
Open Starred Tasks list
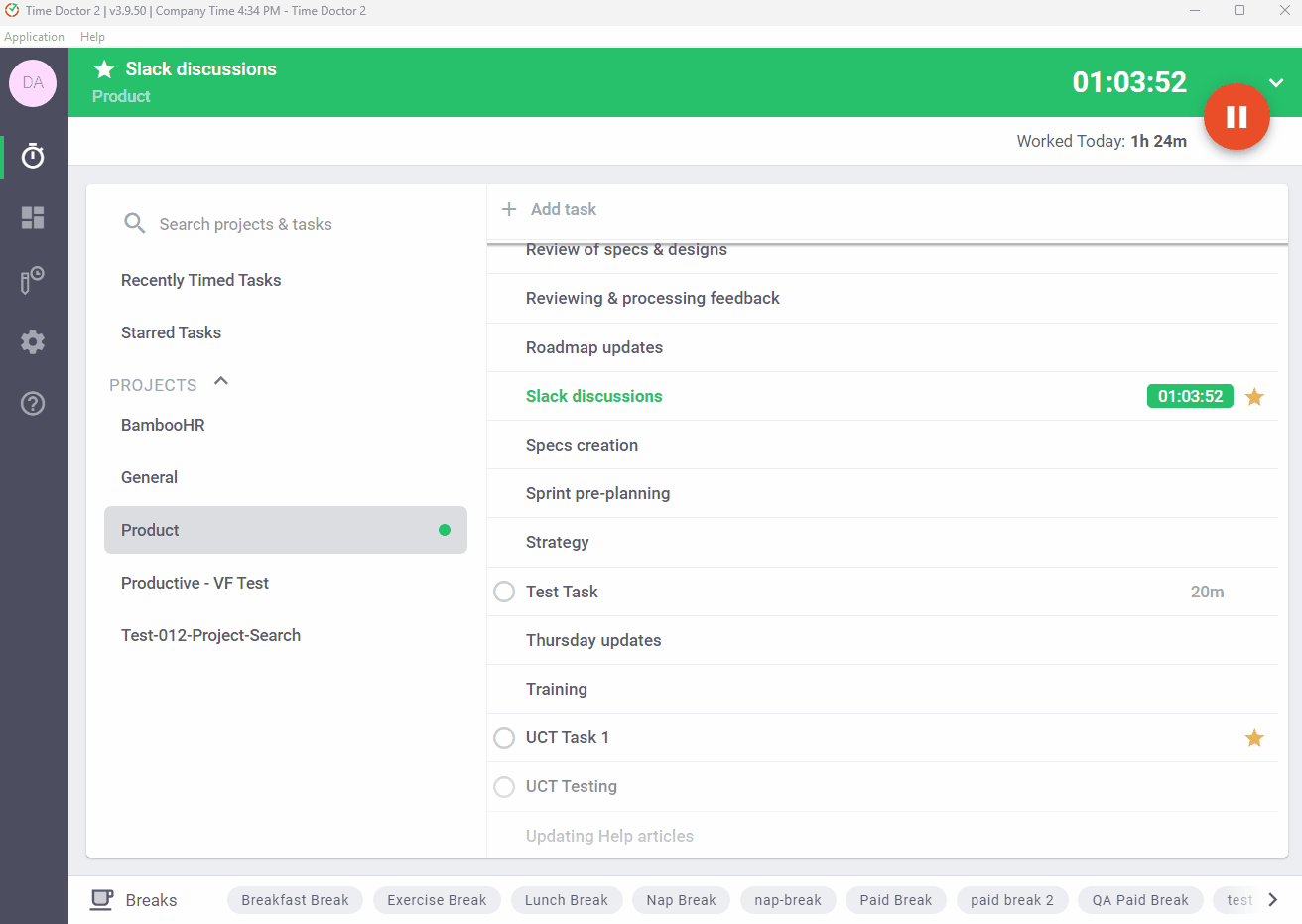point(171,332)
